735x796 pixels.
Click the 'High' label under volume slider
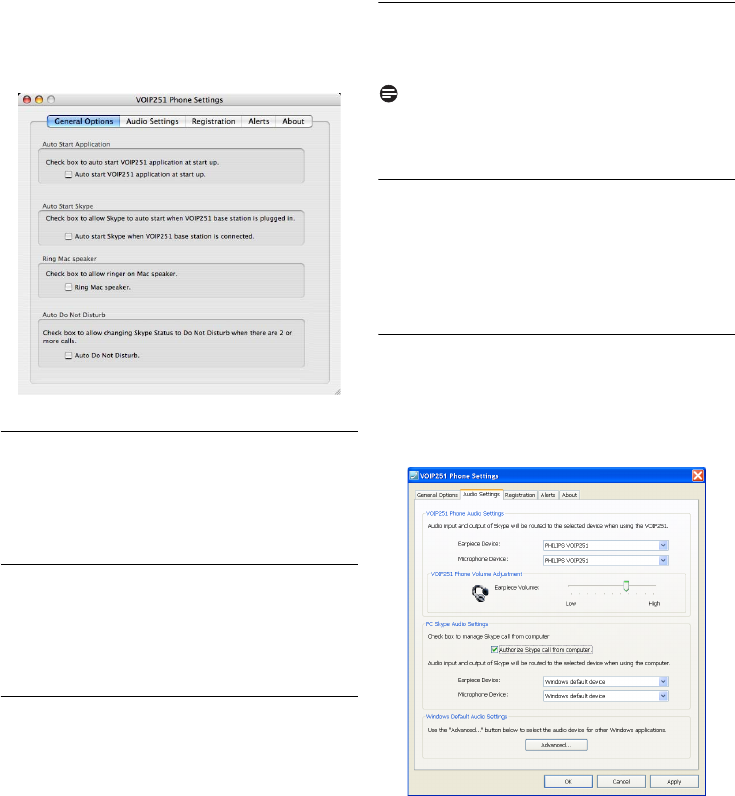tap(654, 604)
